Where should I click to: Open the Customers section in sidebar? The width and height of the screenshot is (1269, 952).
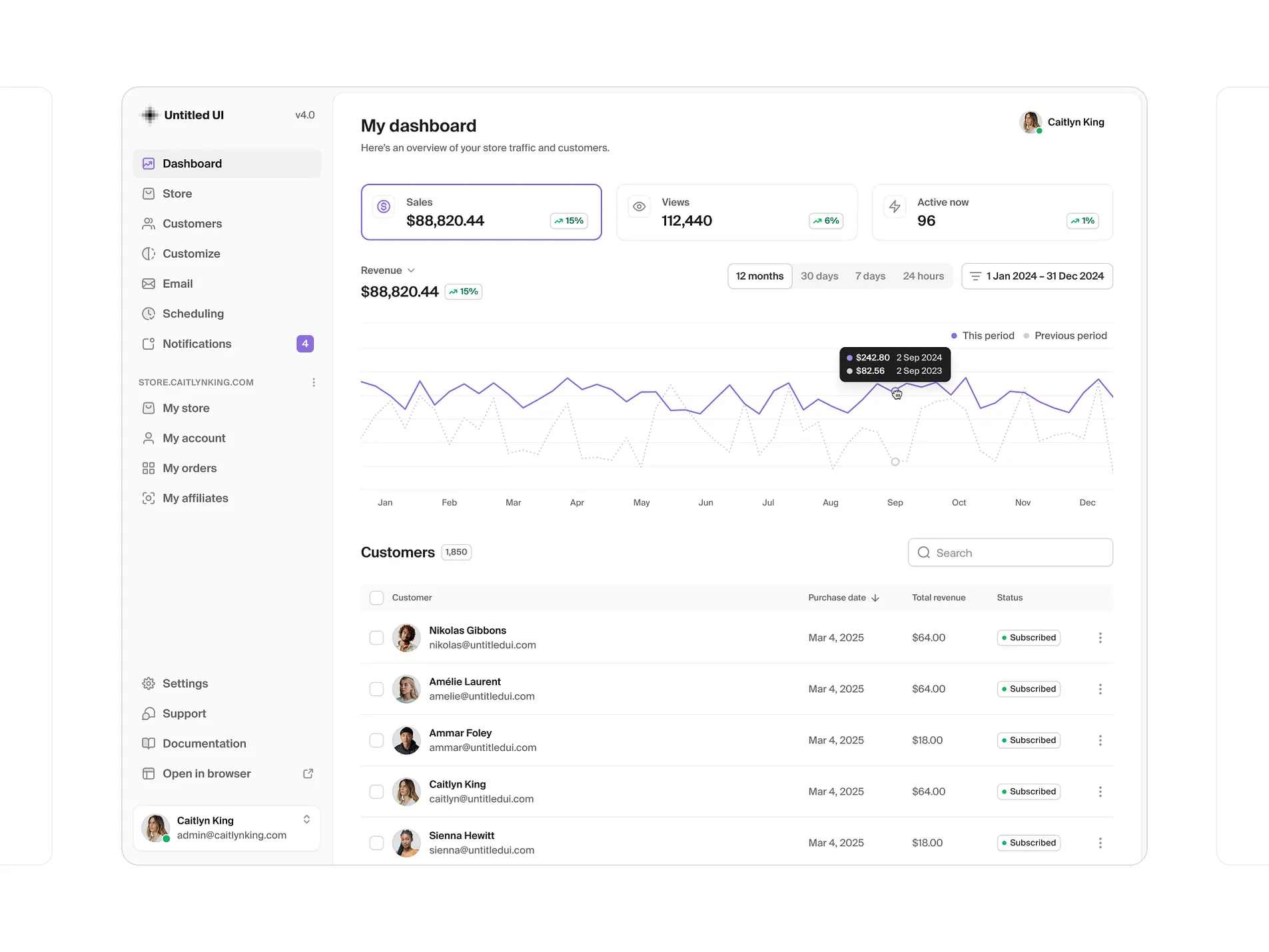pos(192,223)
